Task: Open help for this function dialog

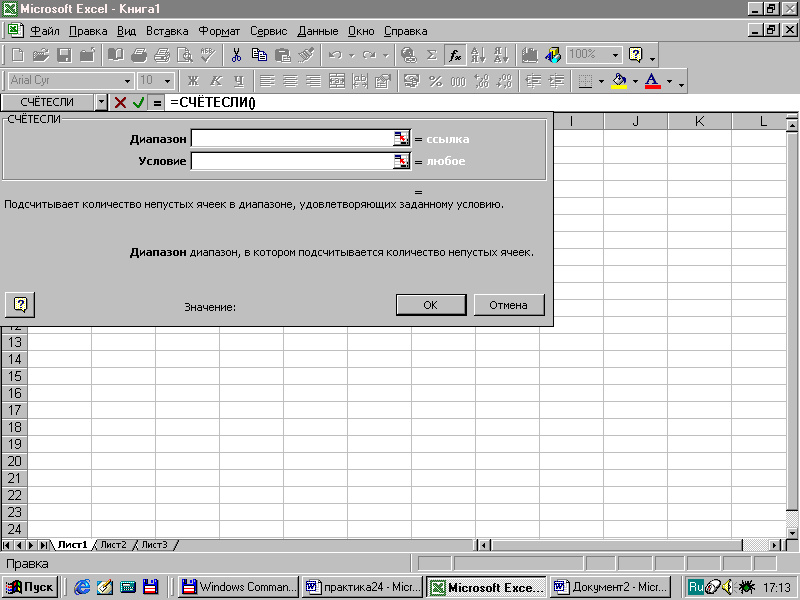Action: [x=20, y=305]
